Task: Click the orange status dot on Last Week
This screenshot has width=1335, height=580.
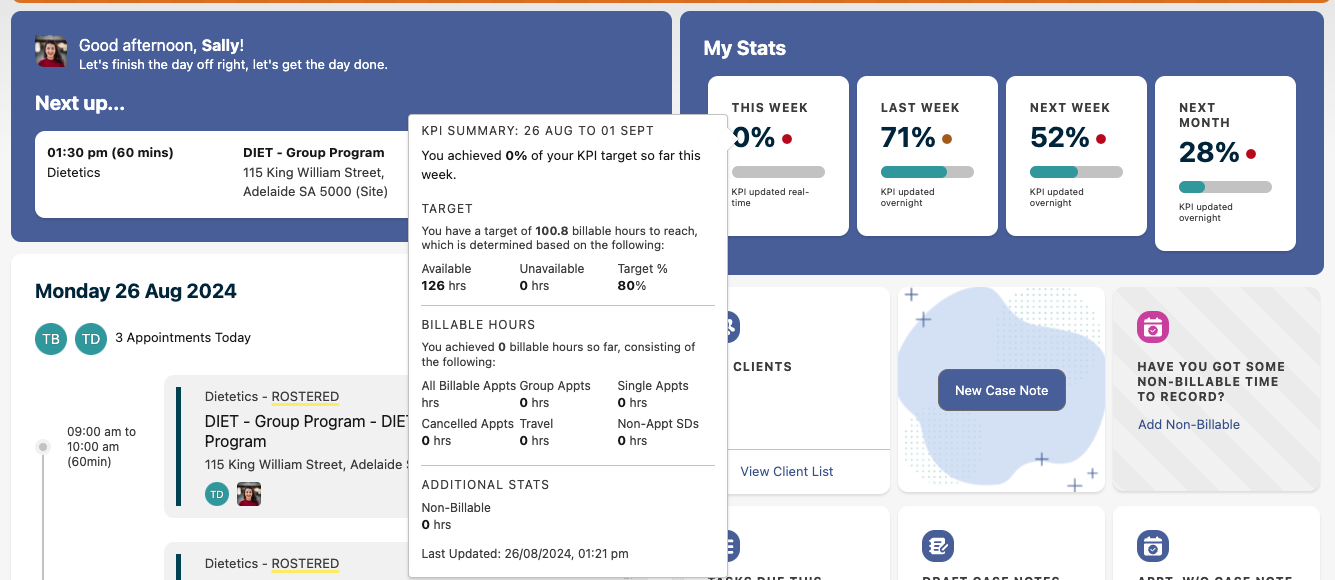Action: 947,139
